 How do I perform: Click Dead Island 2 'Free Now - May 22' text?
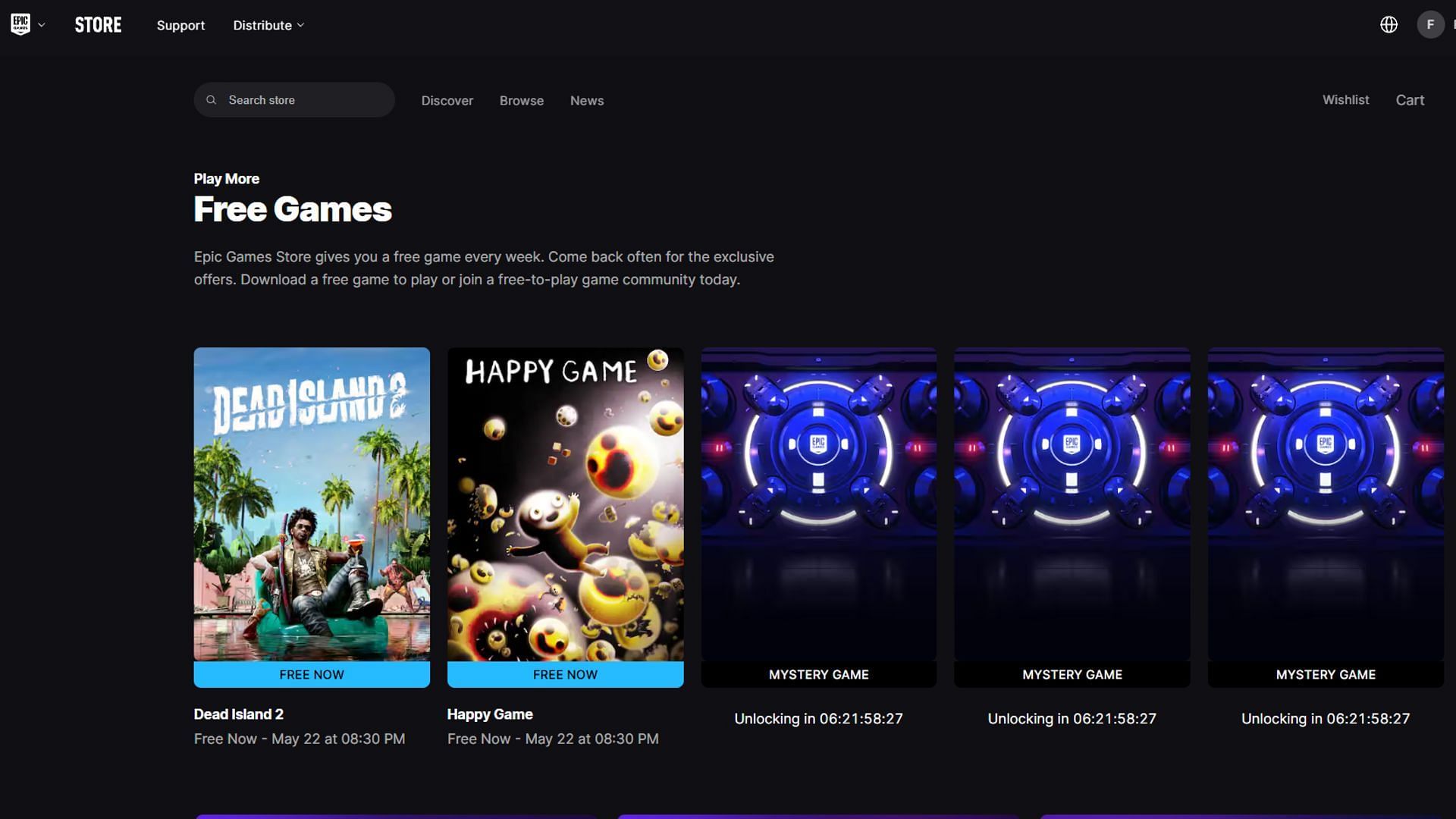pyautogui.click(x=300, y=739)
